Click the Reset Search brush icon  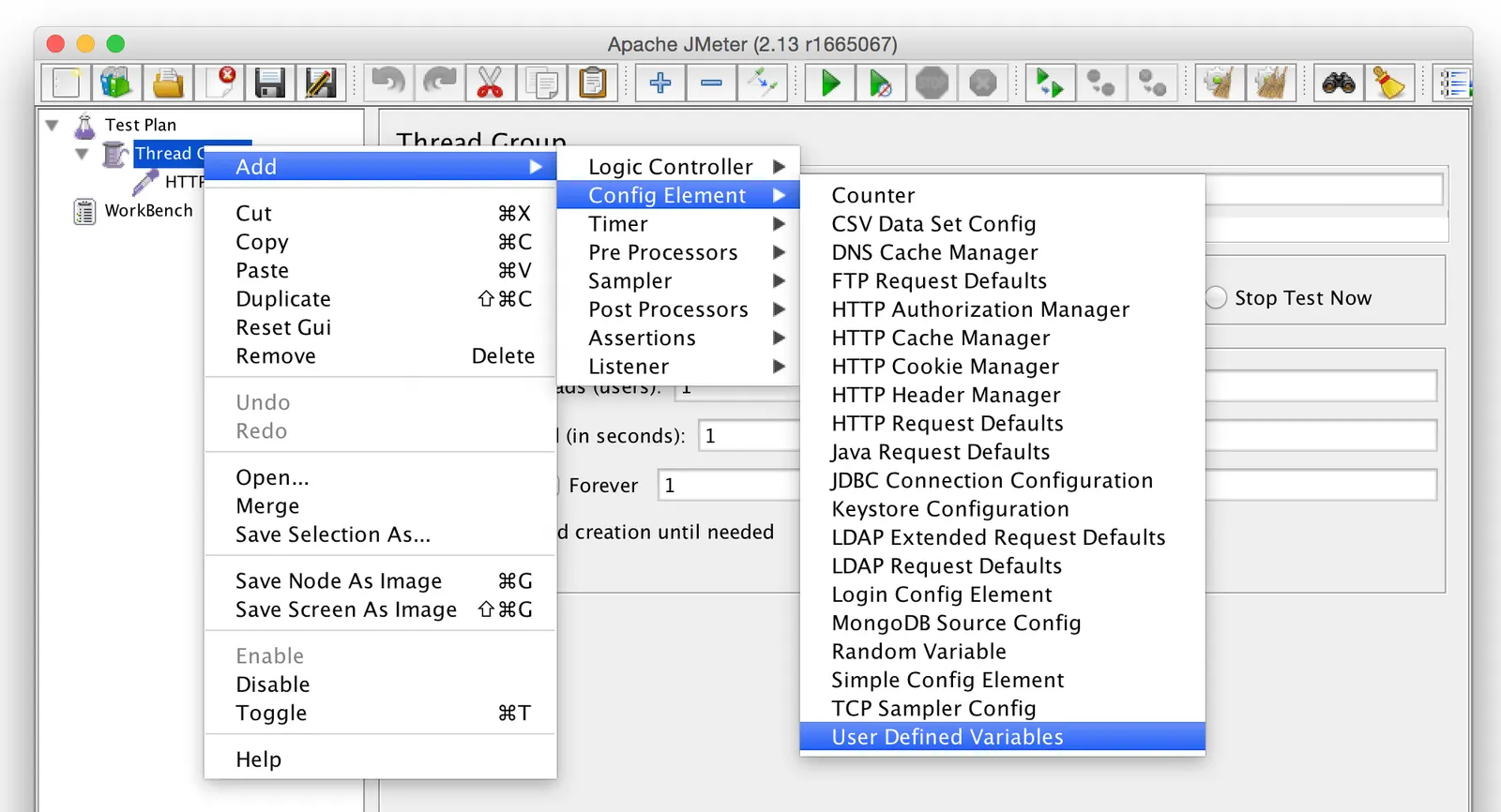(x=1389, y=83)
